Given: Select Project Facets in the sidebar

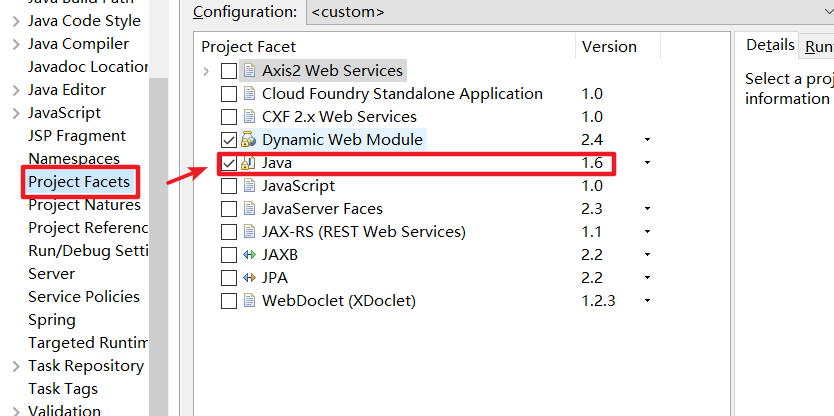Looking at the screenshot, I should pos(79,182).
